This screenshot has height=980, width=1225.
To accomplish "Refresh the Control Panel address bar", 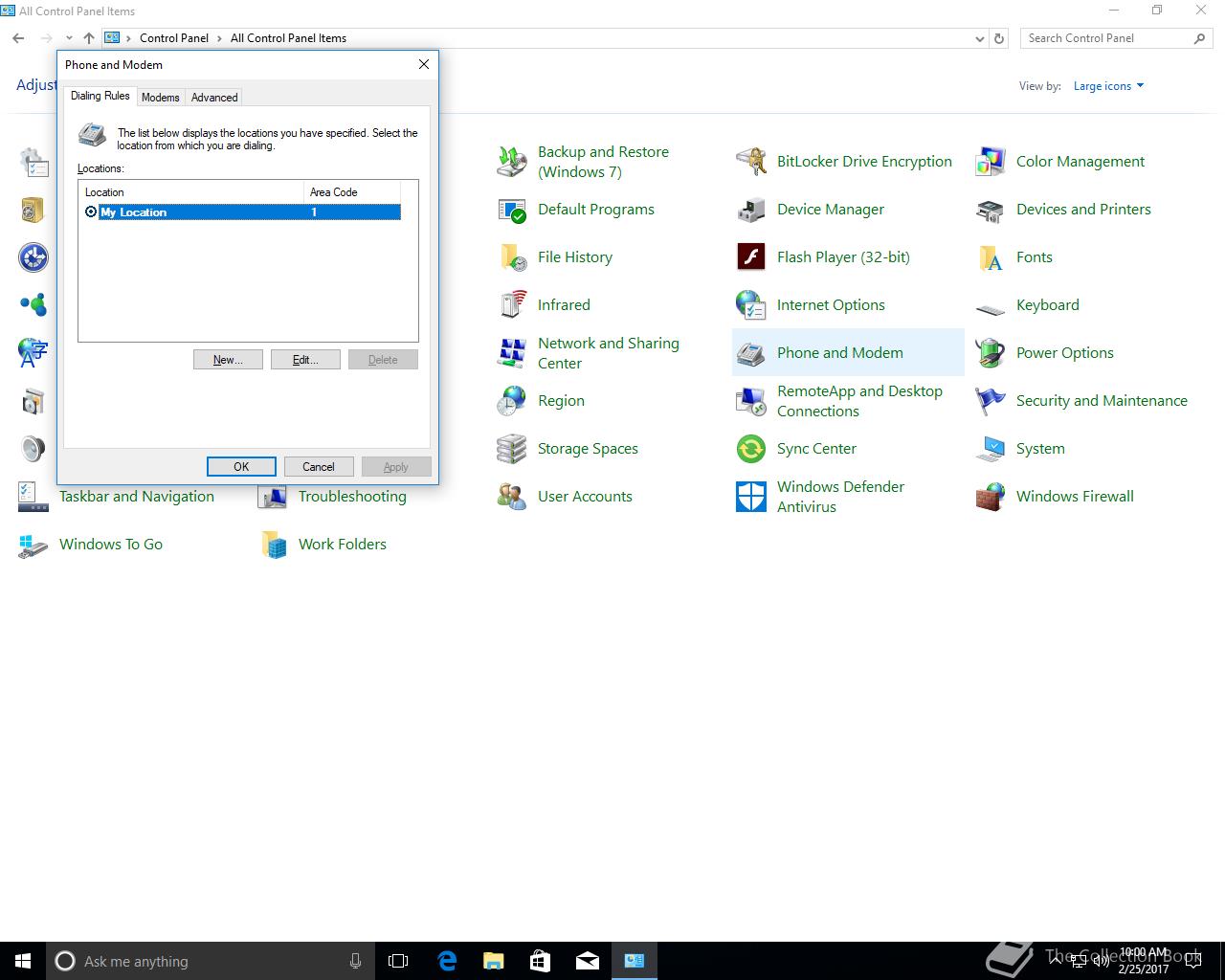I will (999, 38).
